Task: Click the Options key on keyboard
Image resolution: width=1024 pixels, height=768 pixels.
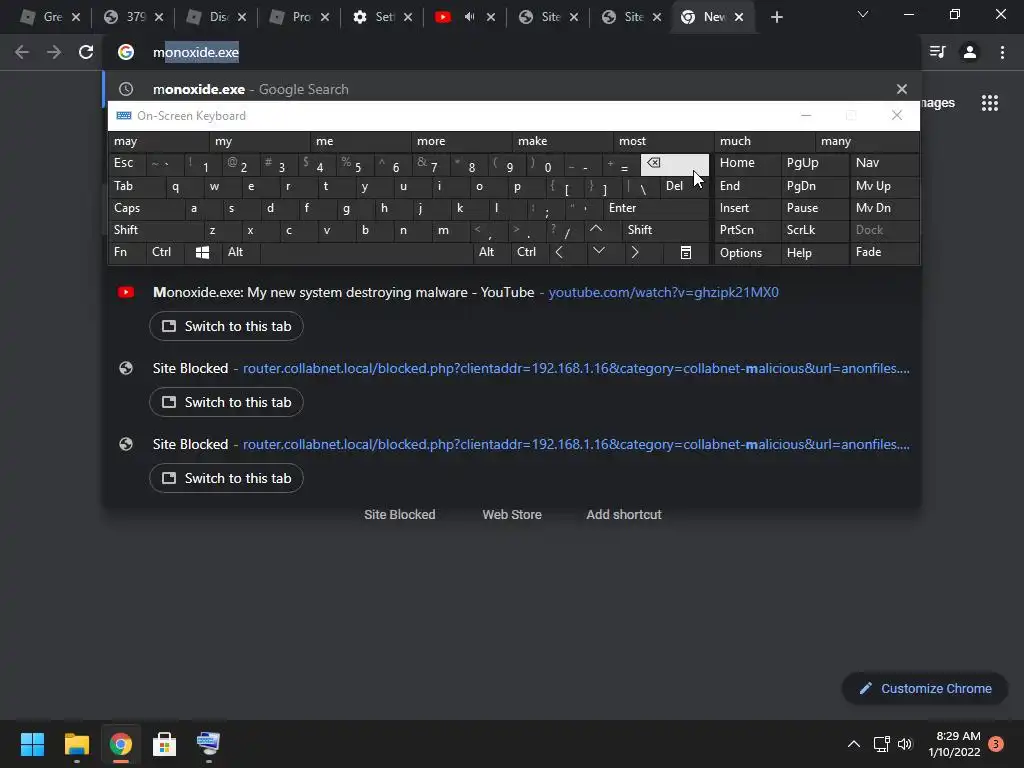Action: (747, 253)
